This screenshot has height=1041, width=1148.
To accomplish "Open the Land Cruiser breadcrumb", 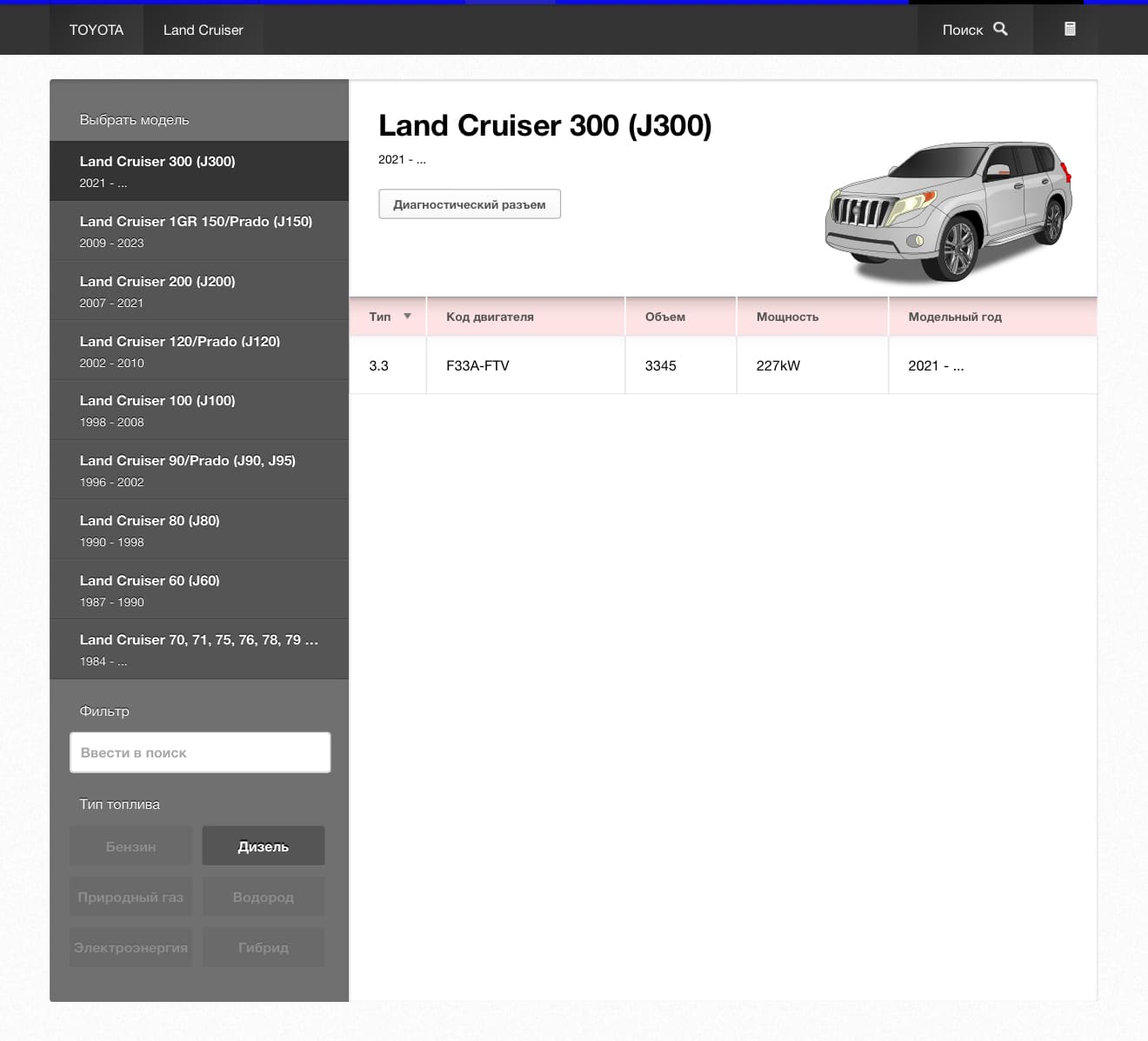I will [x=204, y=30].
